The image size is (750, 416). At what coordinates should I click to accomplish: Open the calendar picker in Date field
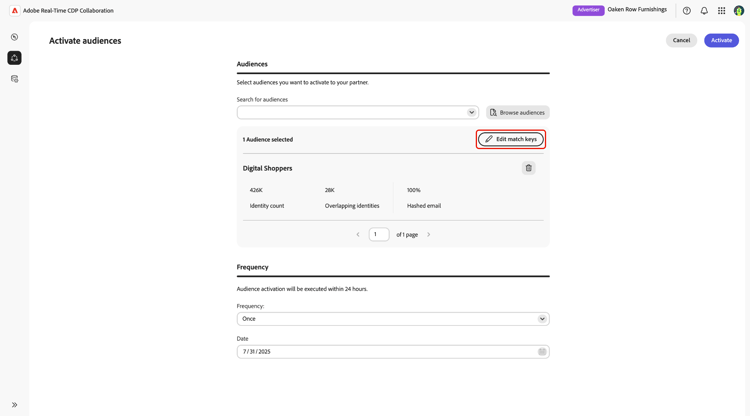pos(542,352)
